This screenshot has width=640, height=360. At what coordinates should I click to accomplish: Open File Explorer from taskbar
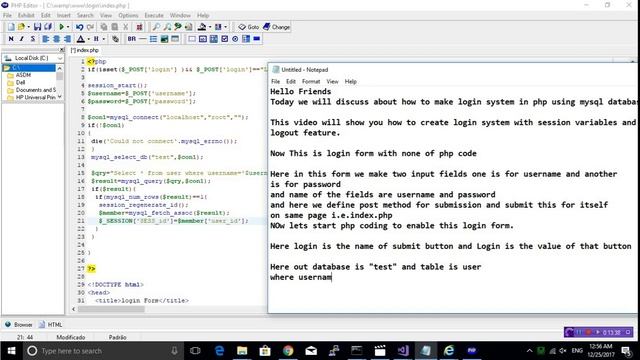pyautogui.click(x=242, y=351)
